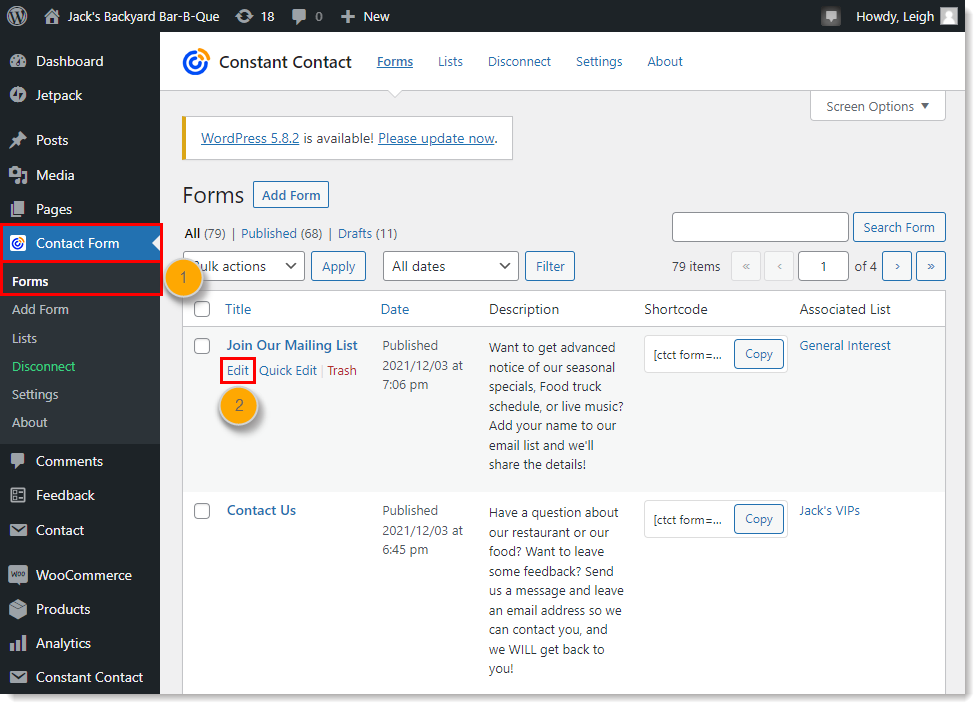Click Join Our Mailing List shortcode field
Screen dimensions: 980x709
pyautogui.click(x=688, y=354)
